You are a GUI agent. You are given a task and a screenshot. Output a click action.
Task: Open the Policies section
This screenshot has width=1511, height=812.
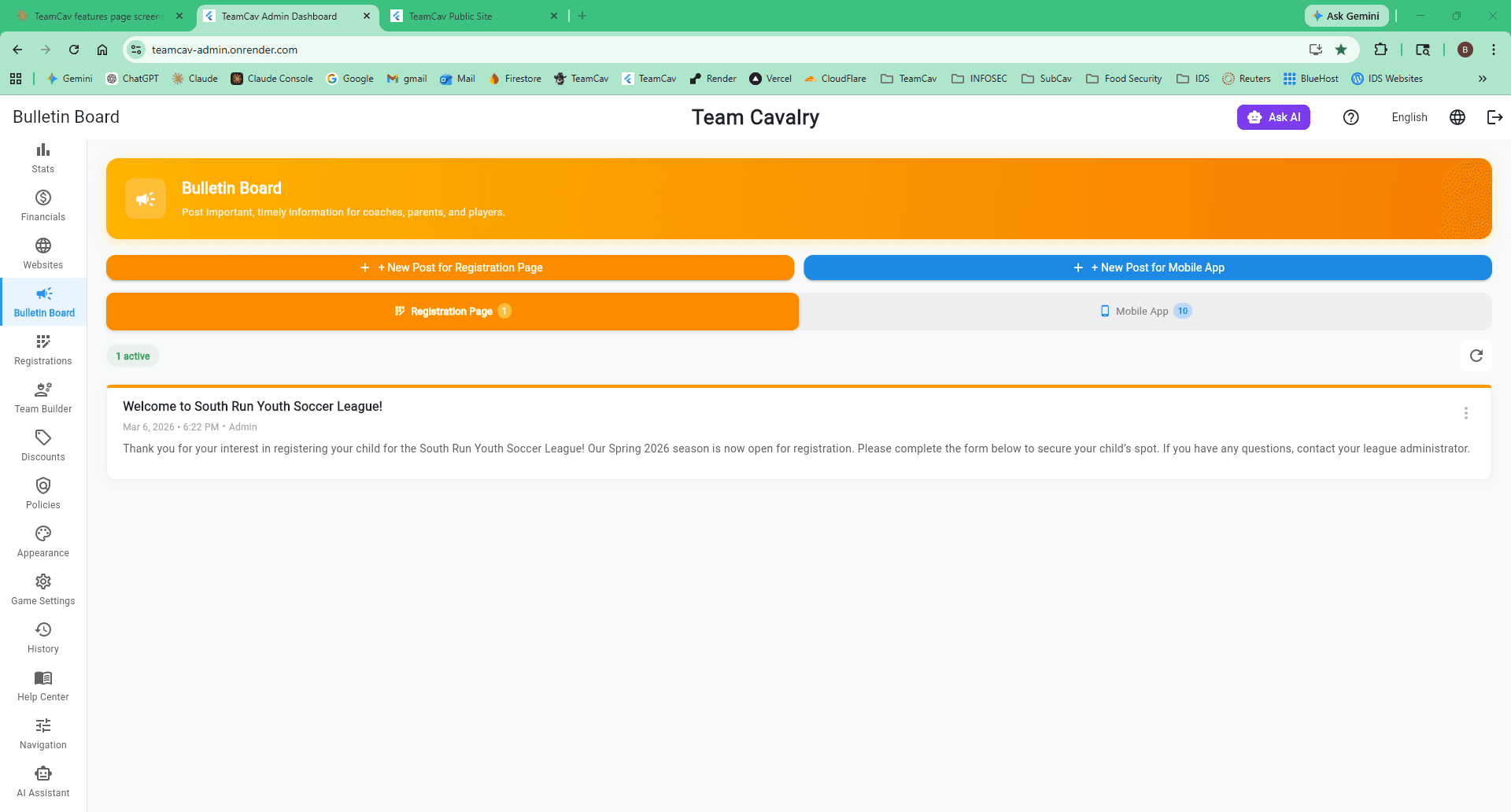[43, 493]
